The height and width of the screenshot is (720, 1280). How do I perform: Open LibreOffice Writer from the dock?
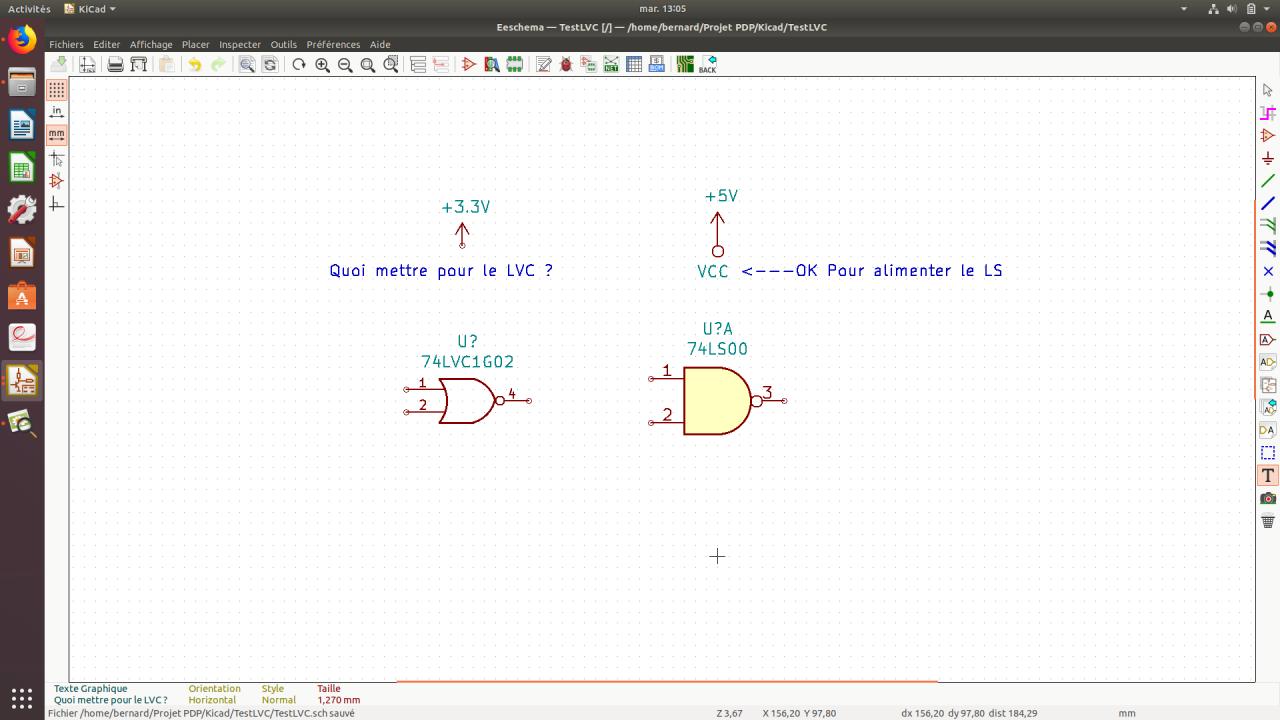[22, 125]
